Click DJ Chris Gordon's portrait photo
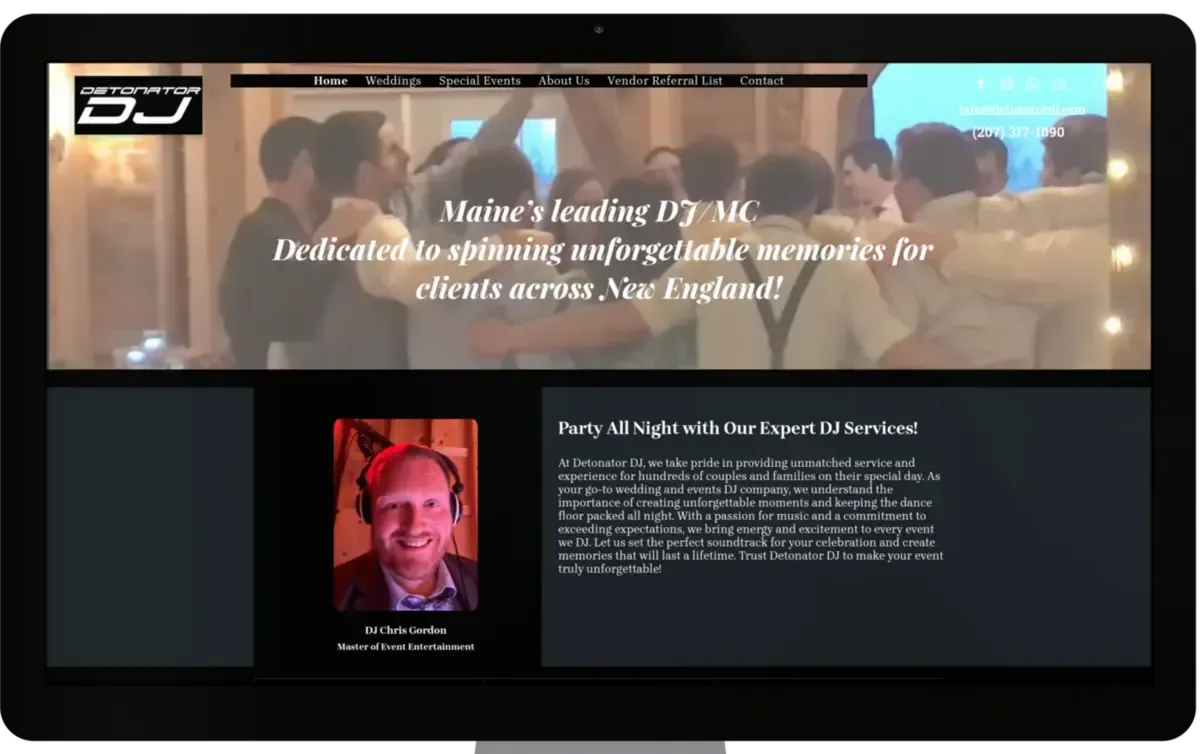This screenshot has width=1200, height=754. pos(406,515)
